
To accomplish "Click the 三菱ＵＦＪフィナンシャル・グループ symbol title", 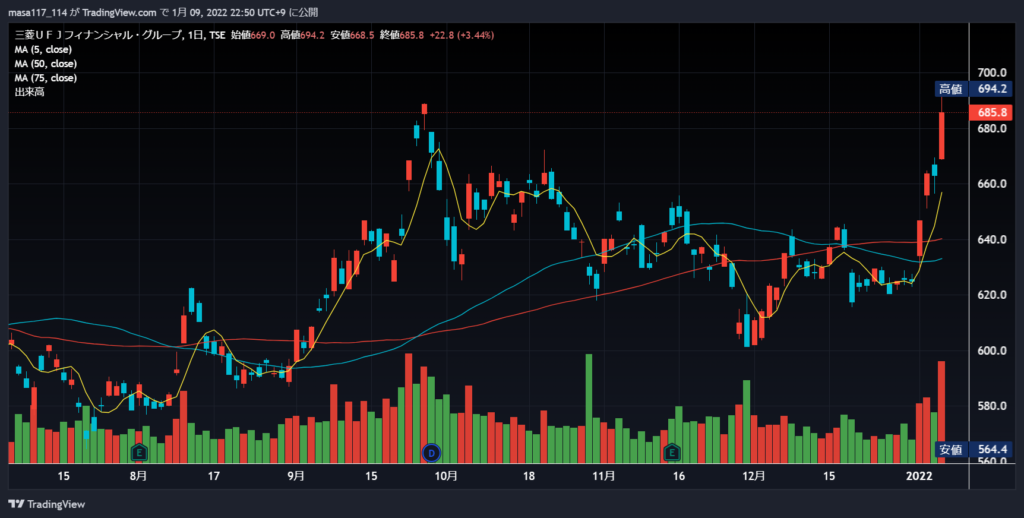I will tap(99, 35).
